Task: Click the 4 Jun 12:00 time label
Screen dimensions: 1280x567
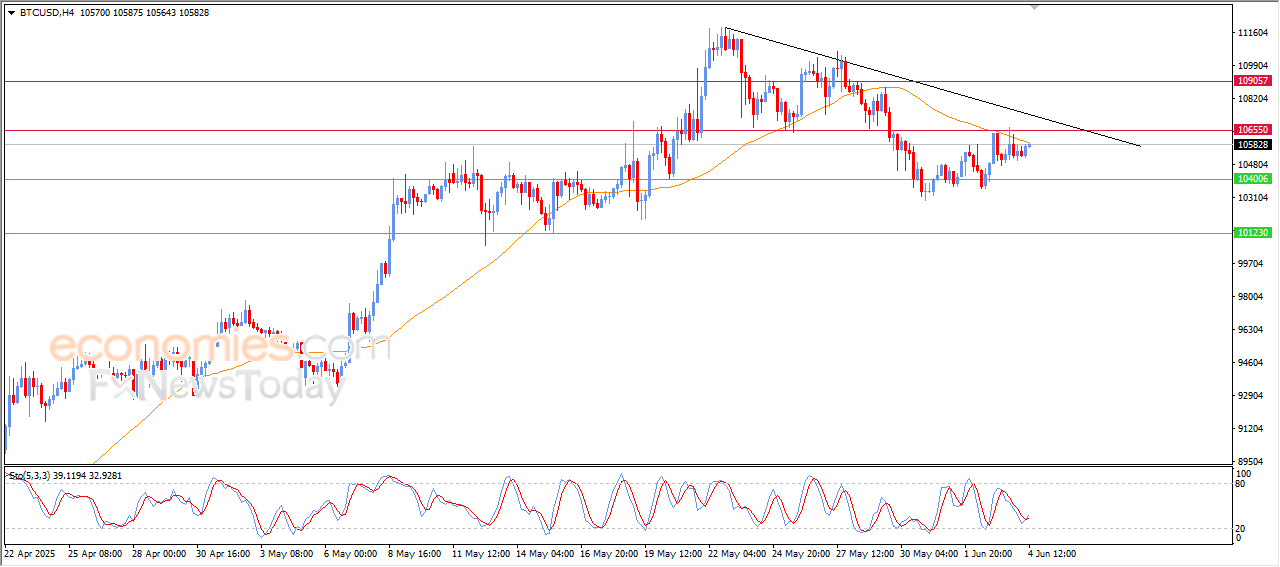Action: (x=1054, y=553)
